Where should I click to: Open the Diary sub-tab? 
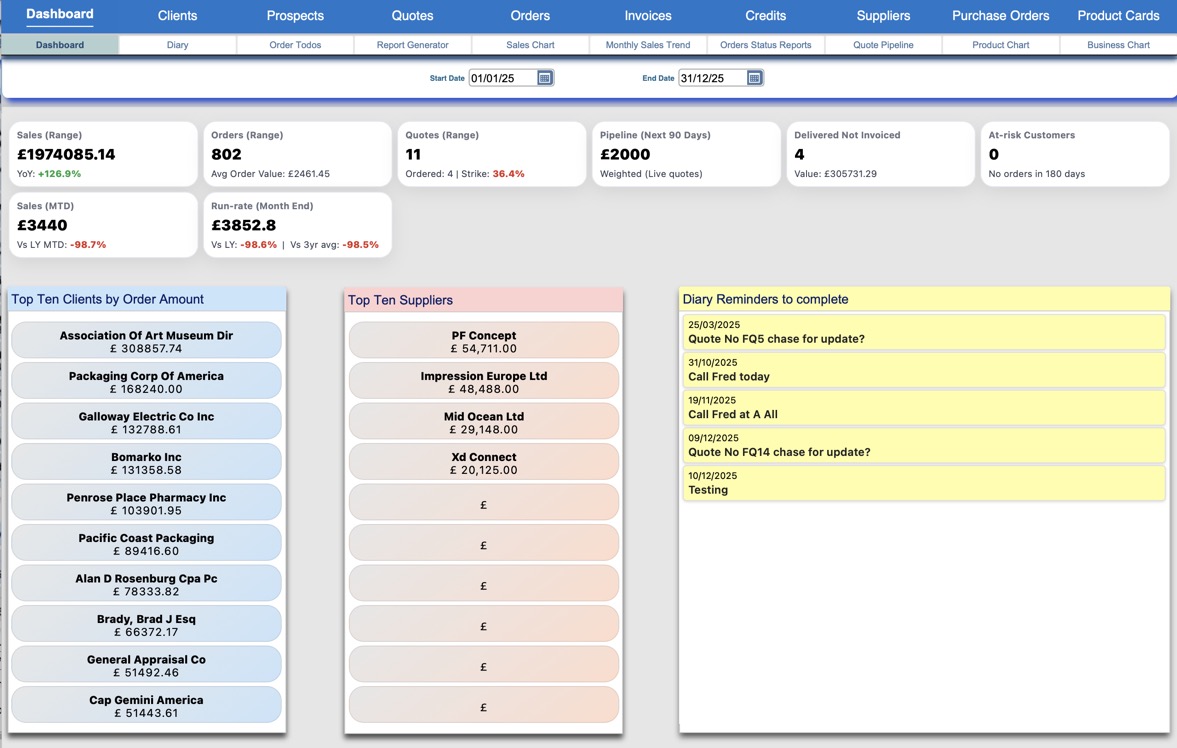pos(177,45)
